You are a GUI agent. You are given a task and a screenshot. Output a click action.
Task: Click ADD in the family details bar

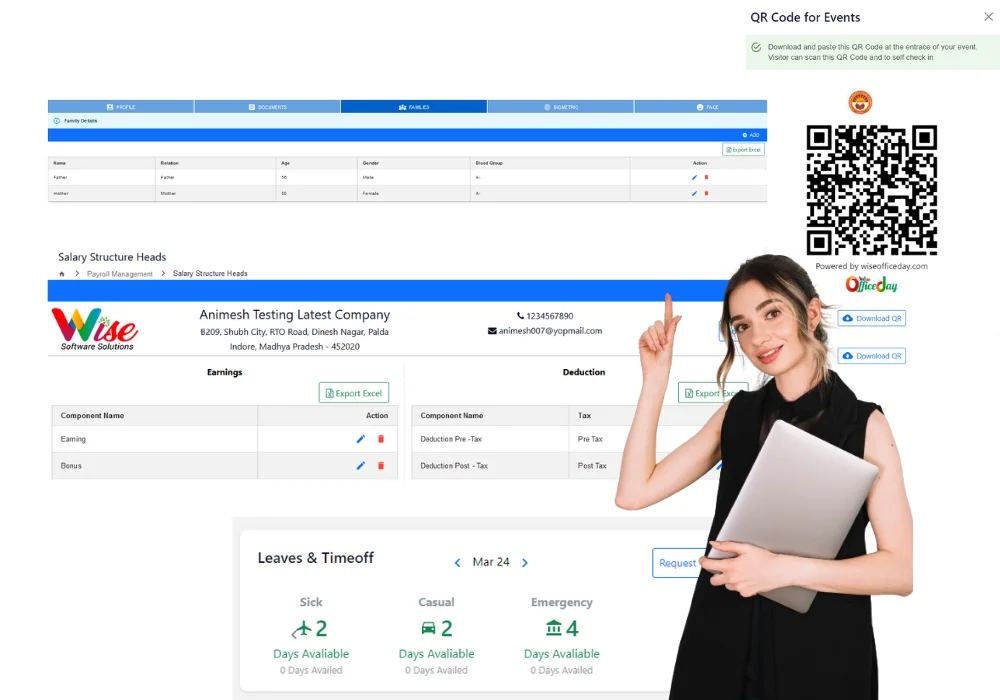751,135
